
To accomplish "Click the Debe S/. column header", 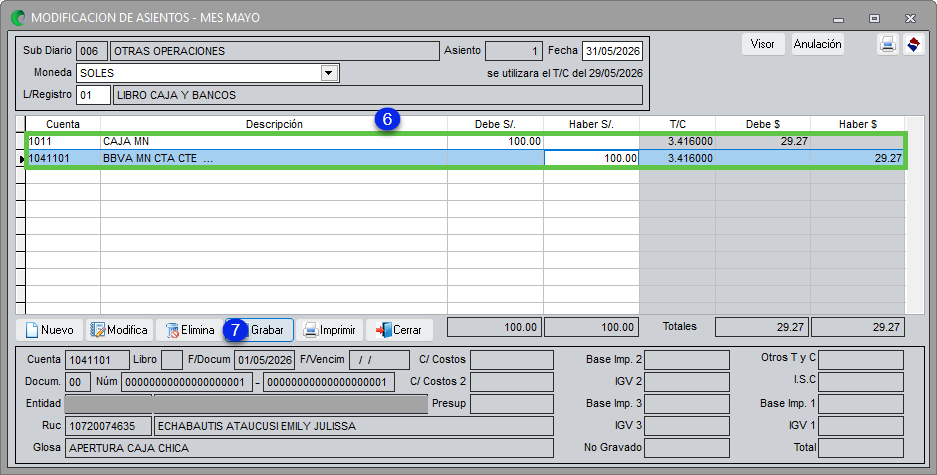I will [495, 124].
